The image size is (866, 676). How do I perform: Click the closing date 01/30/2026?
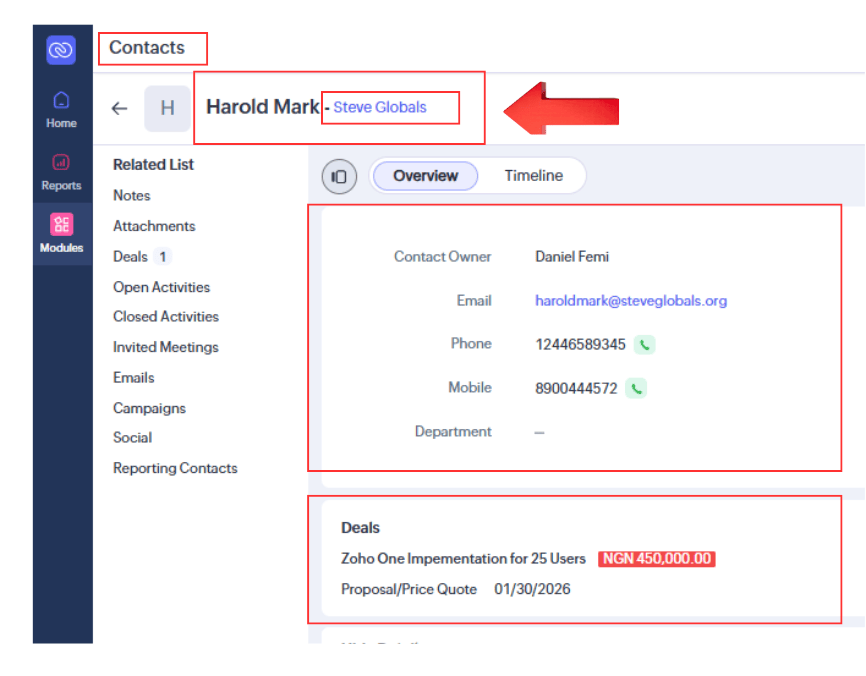(532, 590)
